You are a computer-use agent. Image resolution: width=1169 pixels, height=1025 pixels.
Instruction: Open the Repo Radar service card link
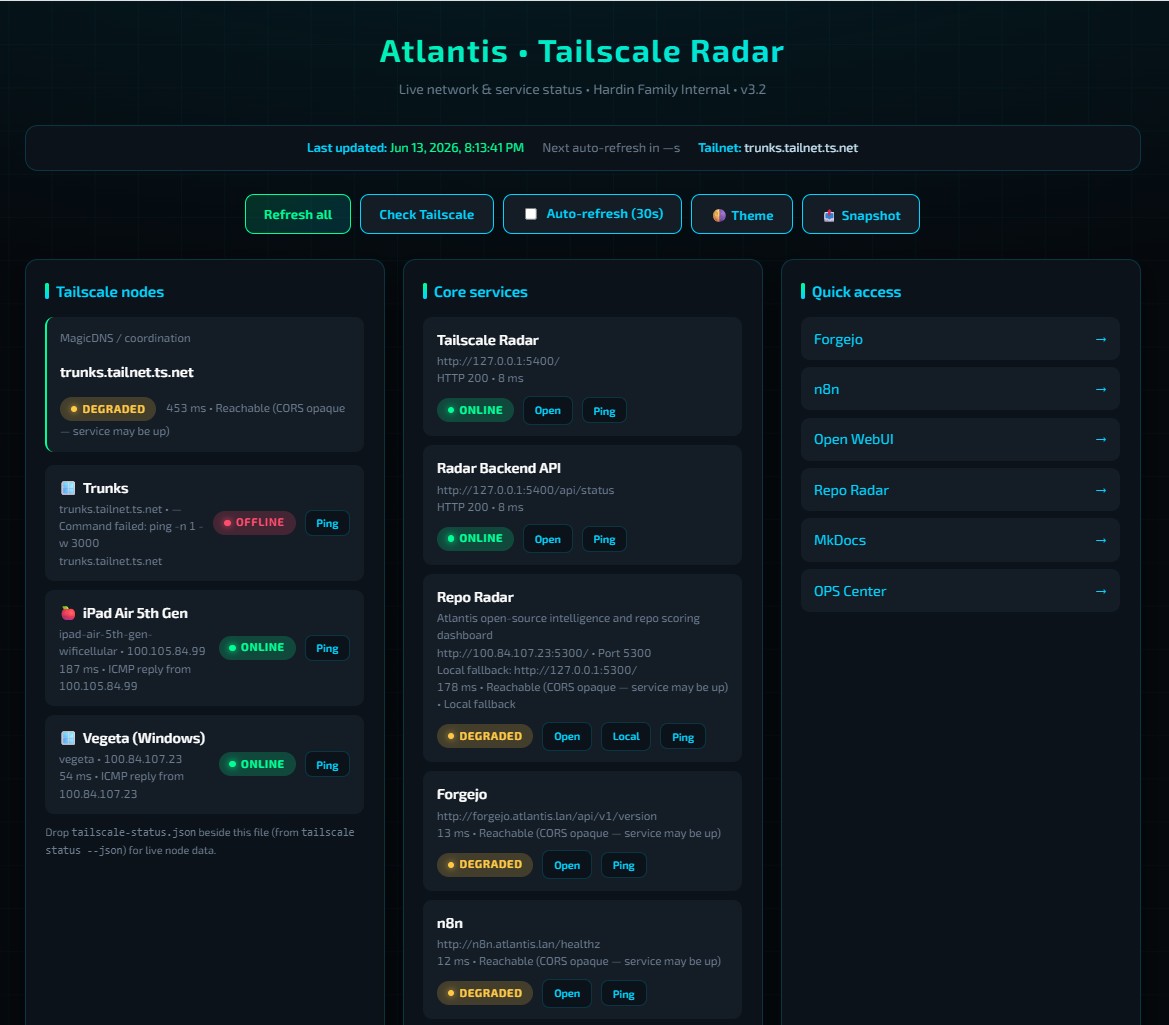click(x=567, y=737)
